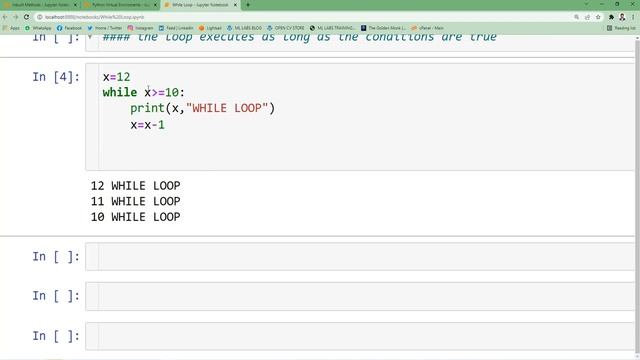Click output line 12 WHILE LOOP
640x360 pixels.
tap(136, 186)
